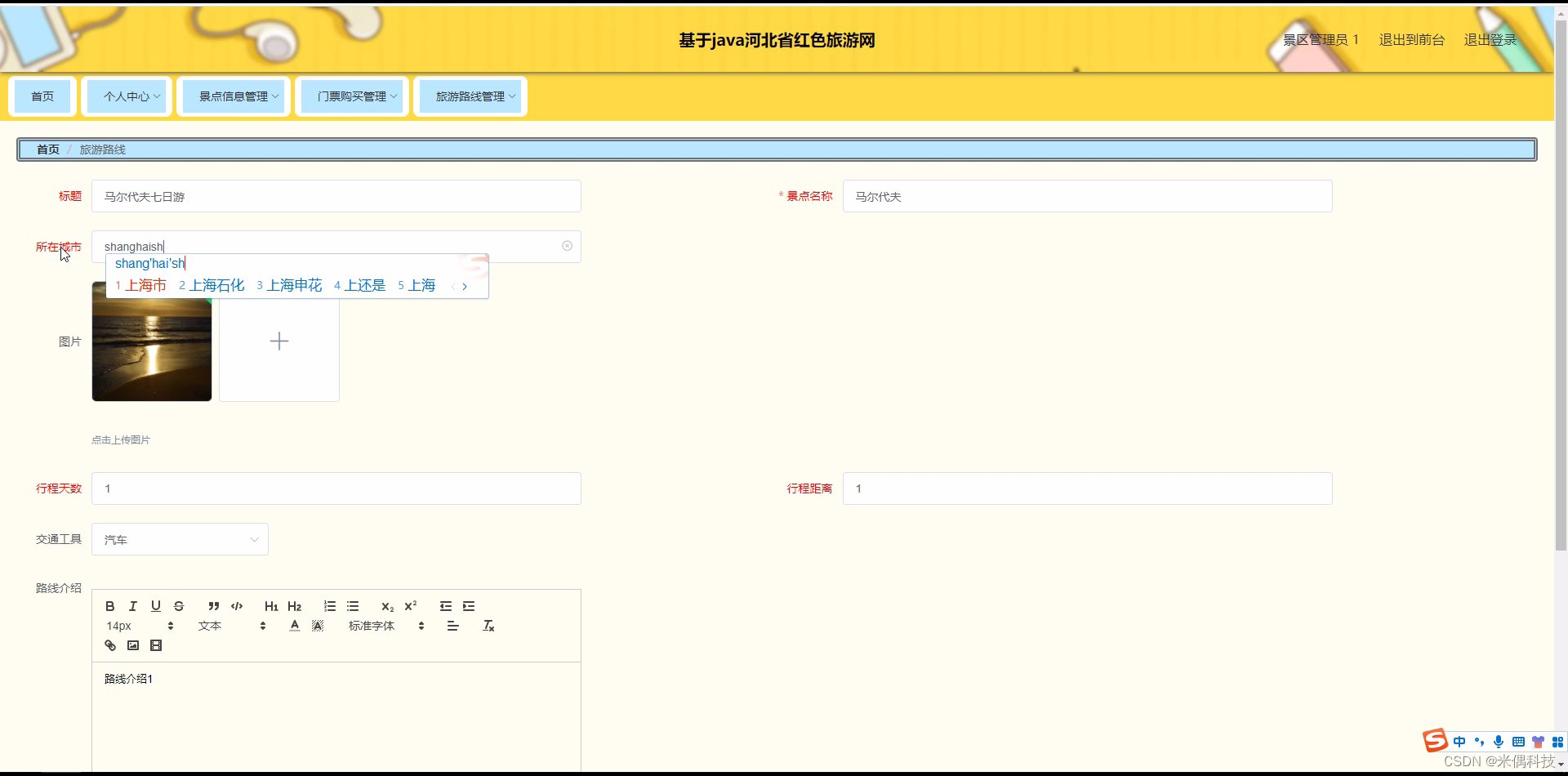Open the font color picker in the editor

tap(294, 626)
